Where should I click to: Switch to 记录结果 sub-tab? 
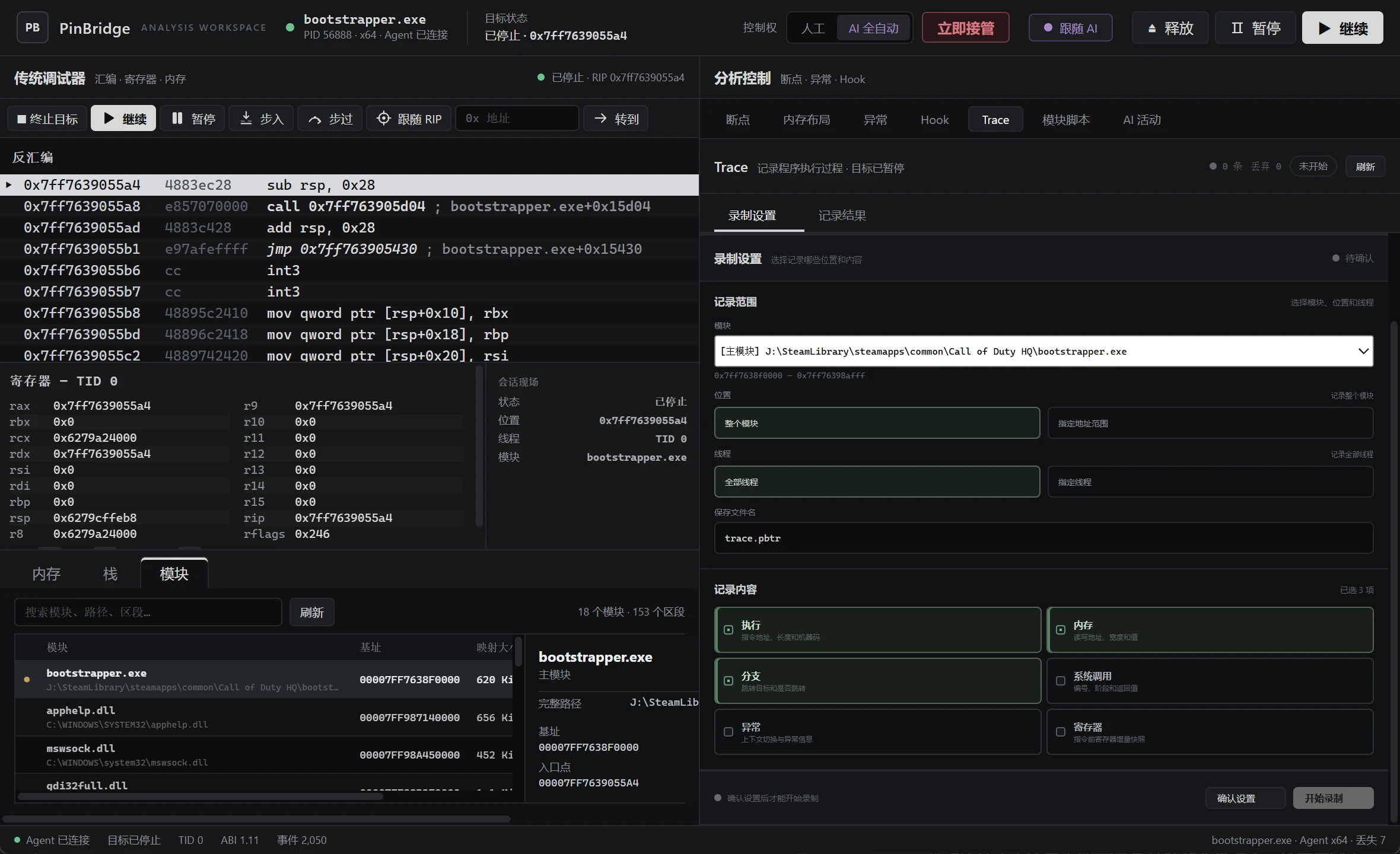pos(842,215)
